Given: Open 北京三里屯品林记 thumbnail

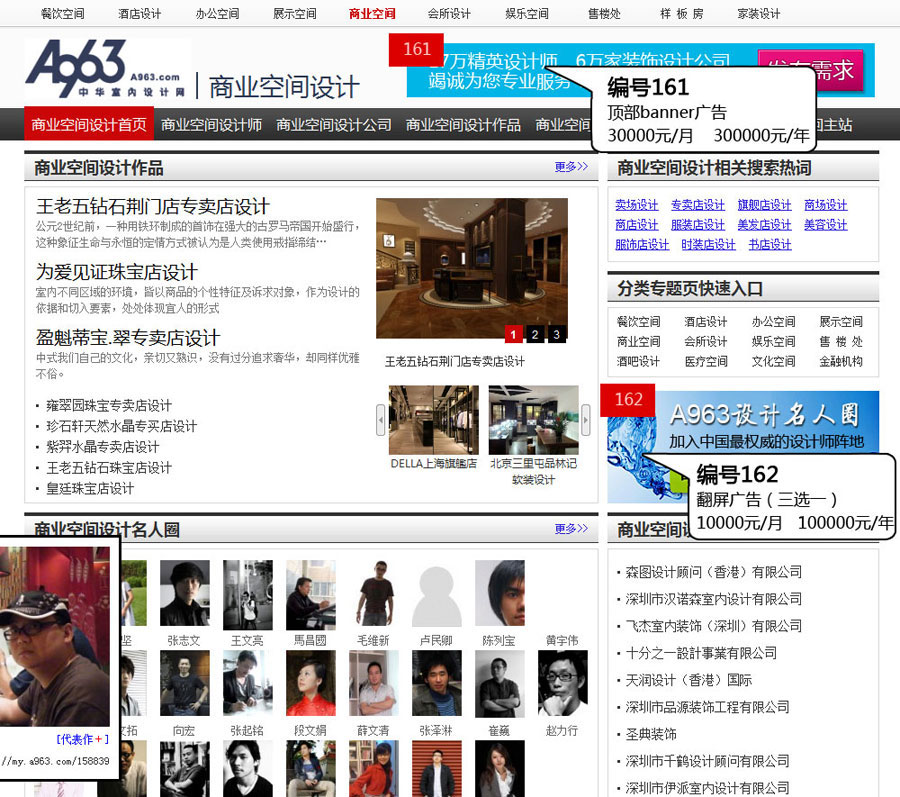Looking at the screenshot, I should pyautogui.click(x=533, y=420).
